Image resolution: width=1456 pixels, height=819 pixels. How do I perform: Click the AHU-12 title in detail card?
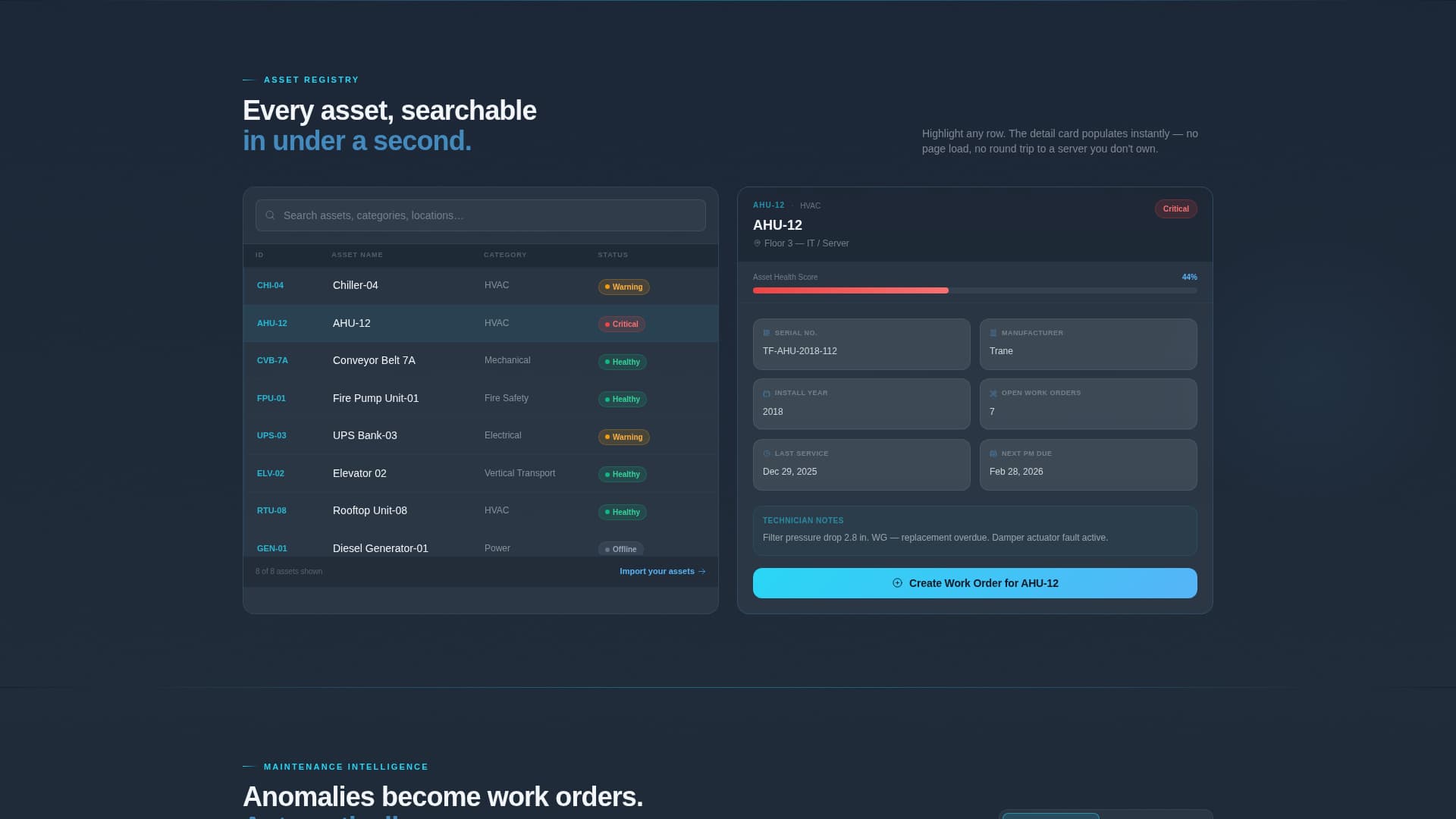[x=777, y=225]
